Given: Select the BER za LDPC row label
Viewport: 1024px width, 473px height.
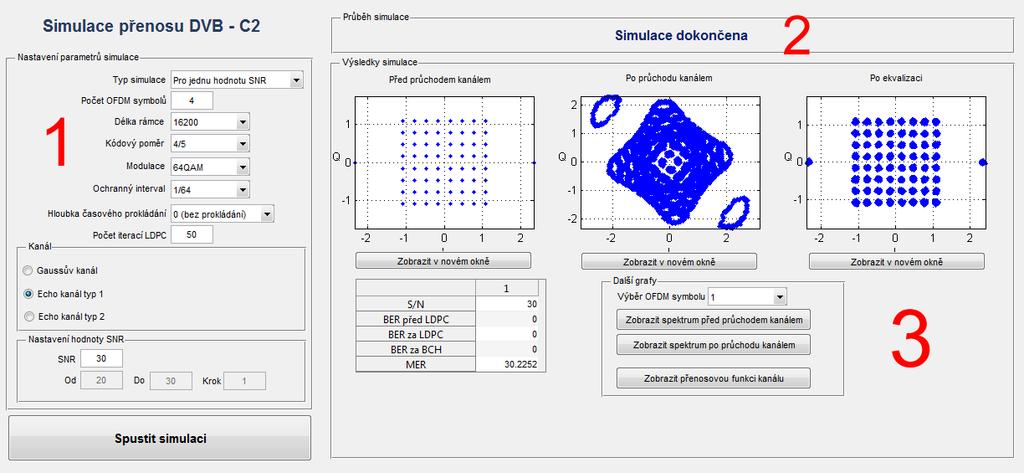Looking at the screenshot, I should pyautogui.click(x=416, y=334).
